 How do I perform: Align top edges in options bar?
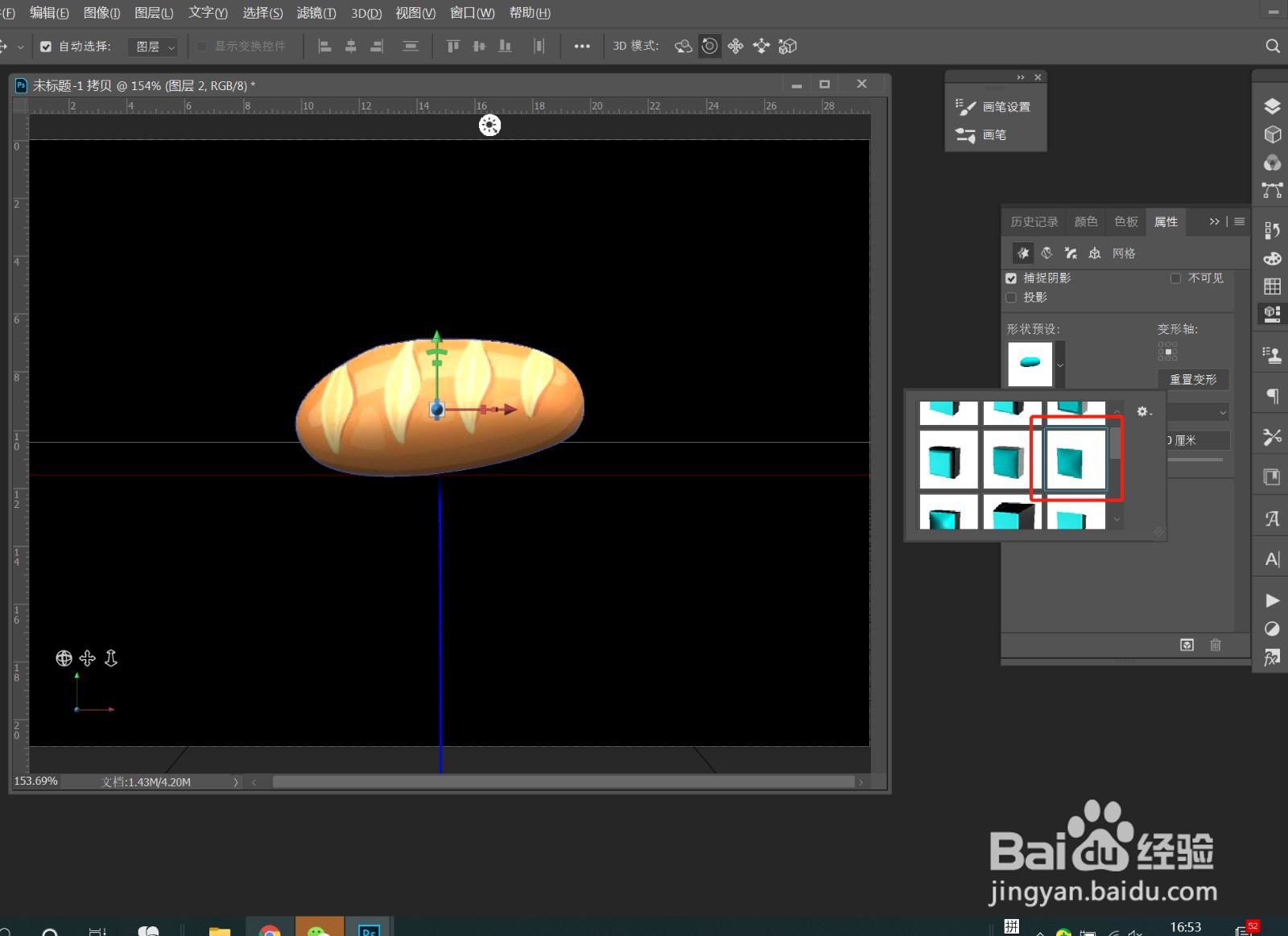pos(453,46)
